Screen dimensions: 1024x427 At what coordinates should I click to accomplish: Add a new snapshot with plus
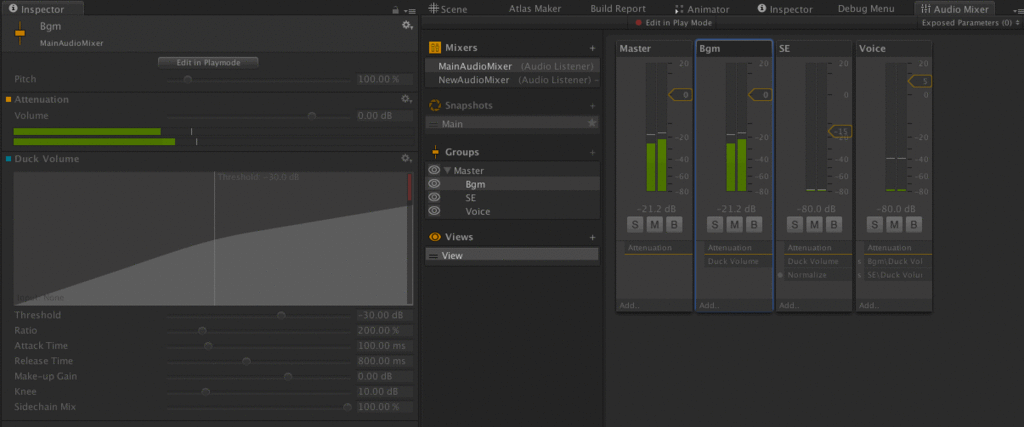[x=592, y=106]
